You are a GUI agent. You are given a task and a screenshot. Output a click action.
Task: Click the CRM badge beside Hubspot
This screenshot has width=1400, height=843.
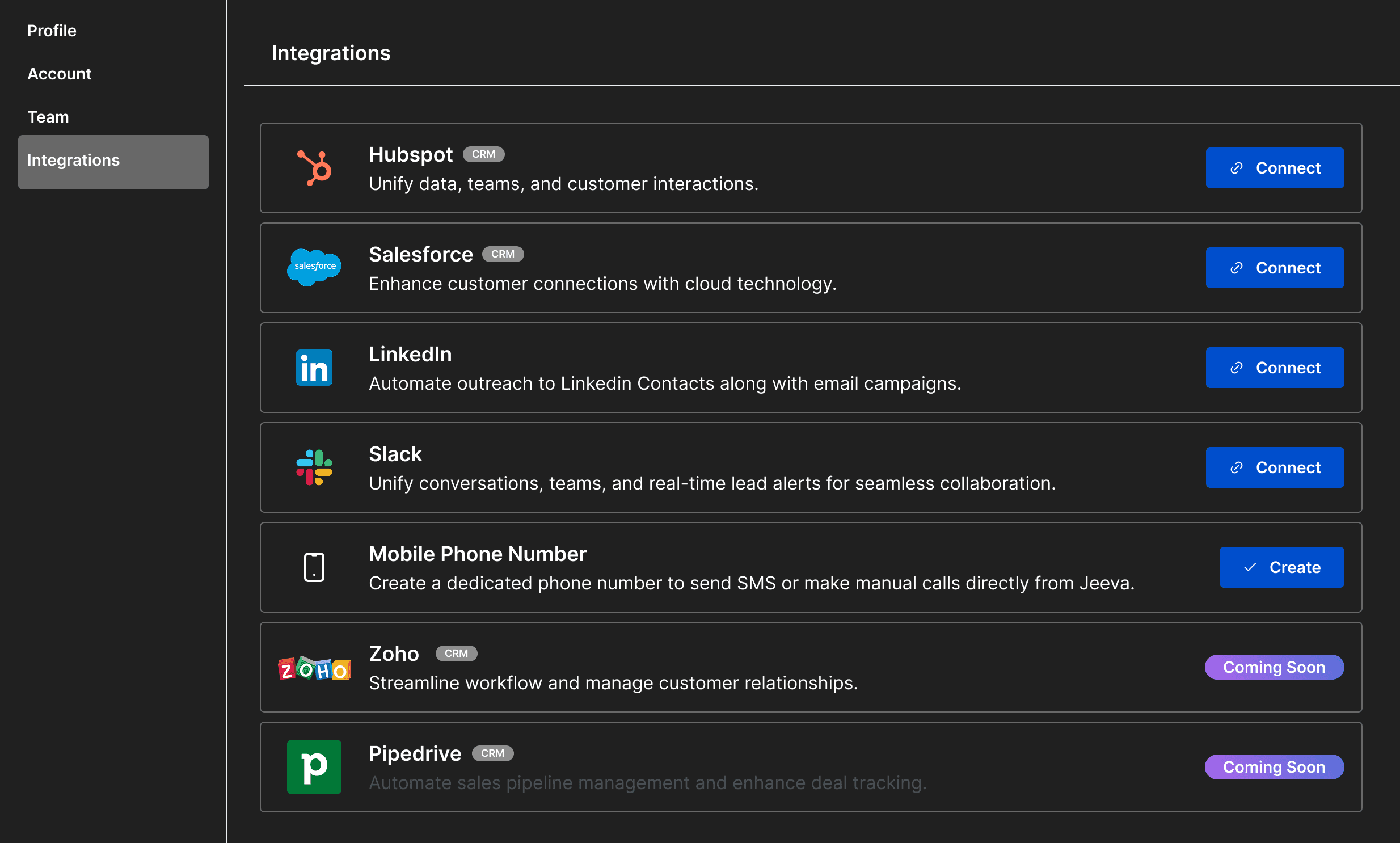click(483, 154)
